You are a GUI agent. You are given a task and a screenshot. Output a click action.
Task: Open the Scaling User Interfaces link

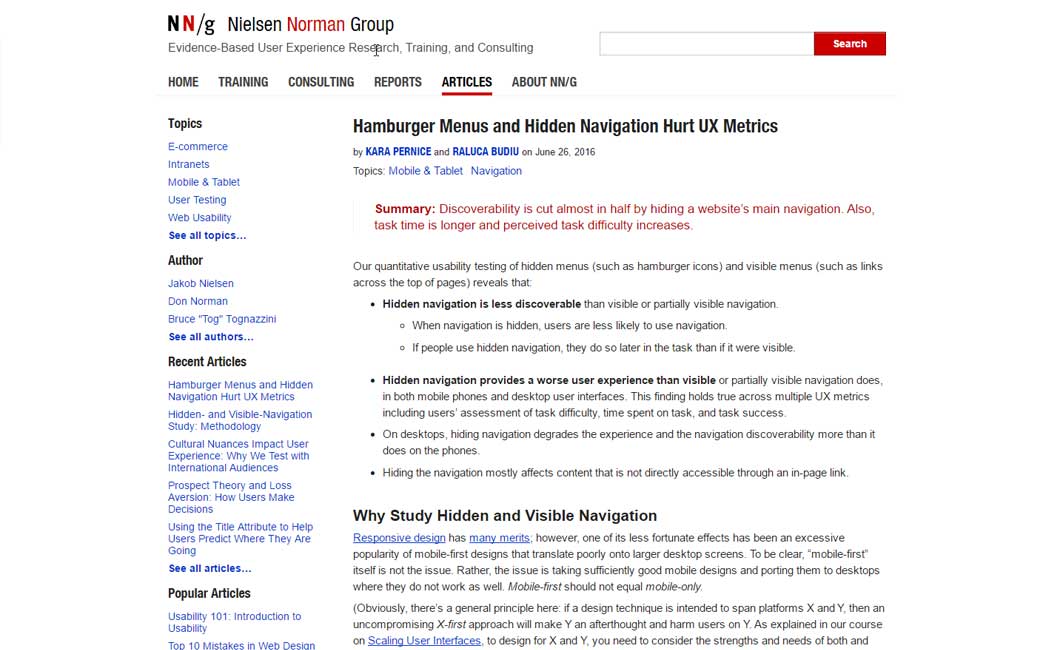pos(424,641)
